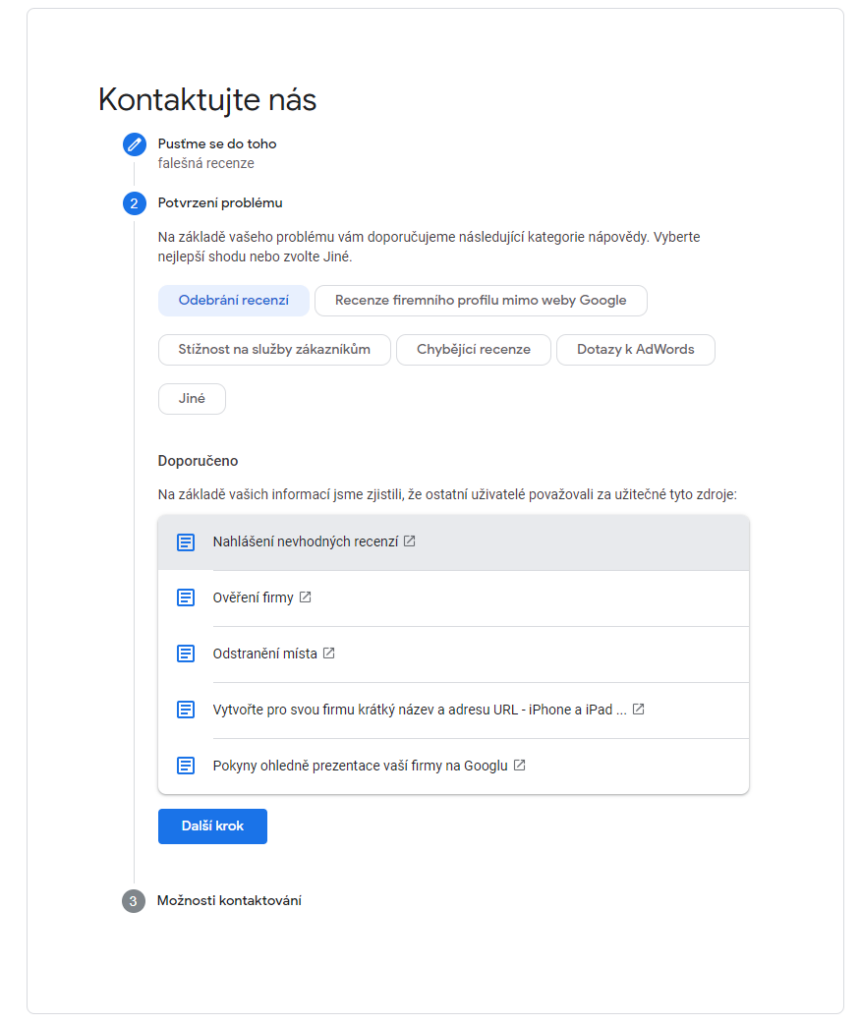Click the document icon next to 'Odstranění místa'
This screenshot has height=1024, width=860.
185,653
